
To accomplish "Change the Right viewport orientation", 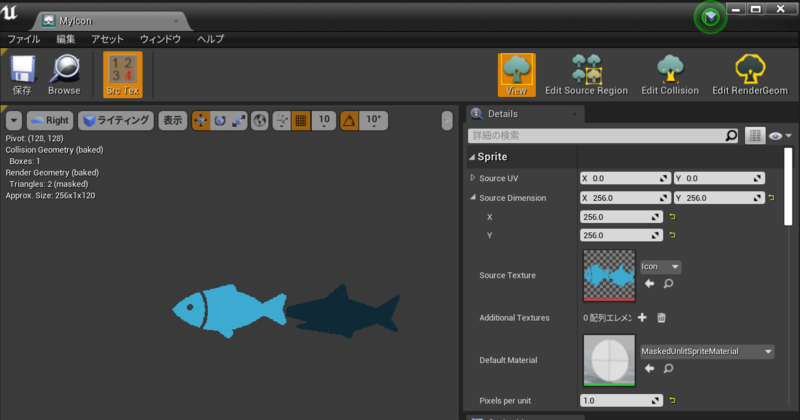I will click(x=50, y=121).
